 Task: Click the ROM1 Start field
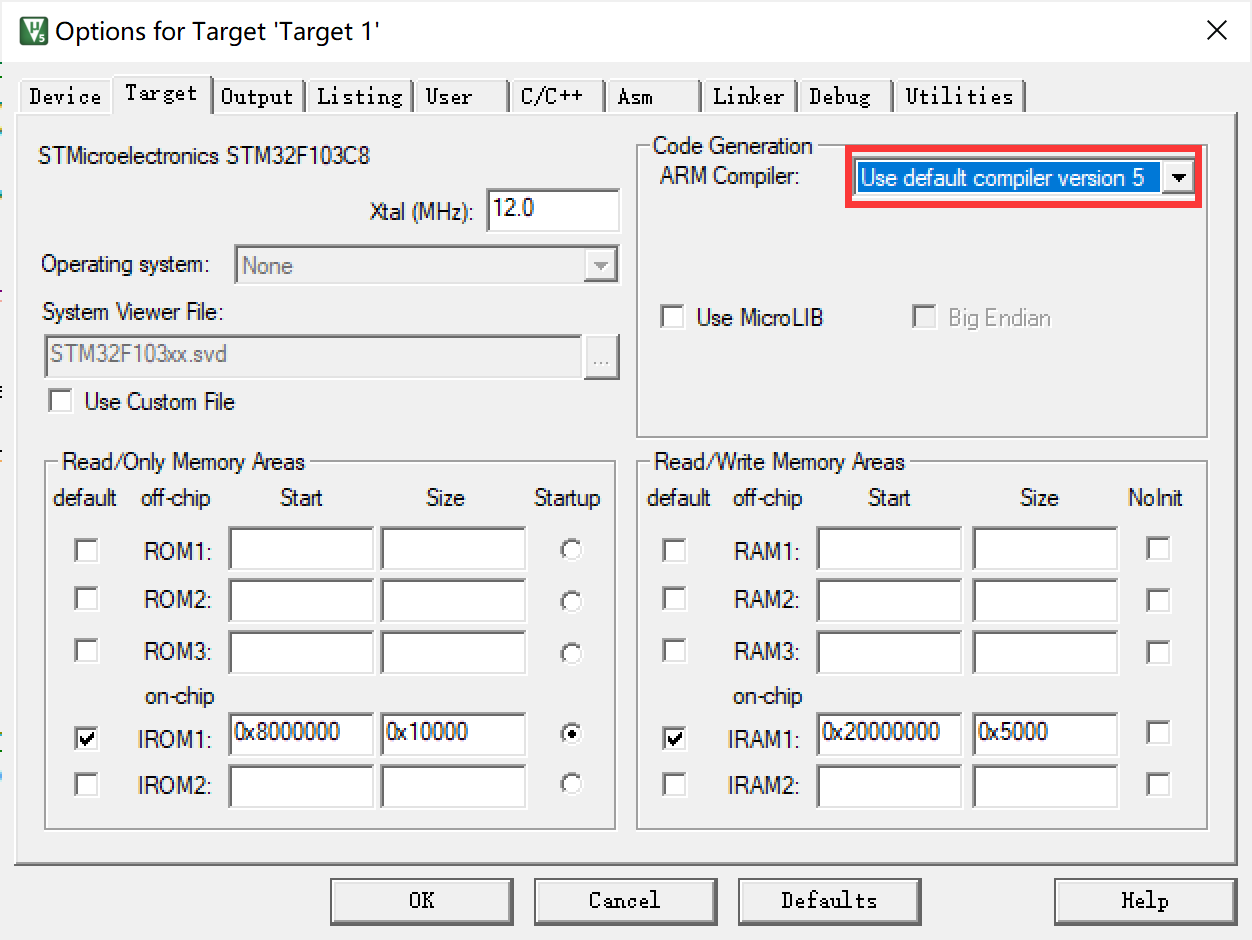301,550
